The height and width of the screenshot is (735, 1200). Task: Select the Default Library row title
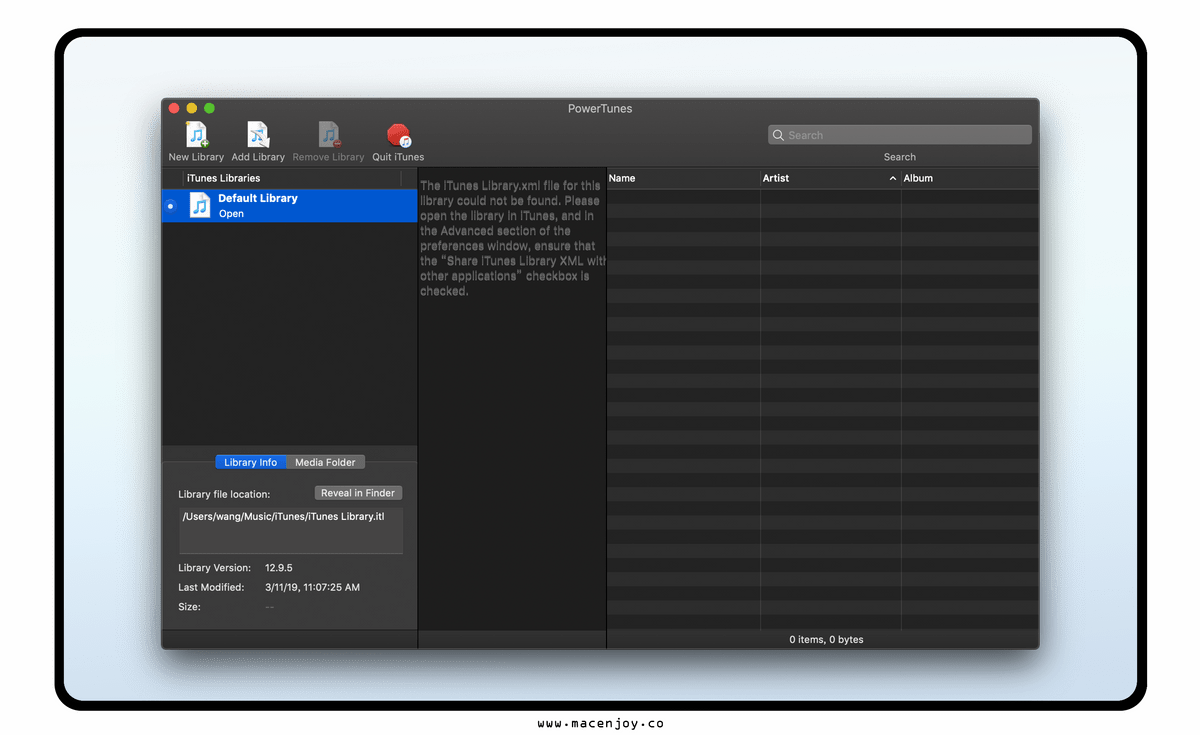pyautogui.click(x=258, y=198)
